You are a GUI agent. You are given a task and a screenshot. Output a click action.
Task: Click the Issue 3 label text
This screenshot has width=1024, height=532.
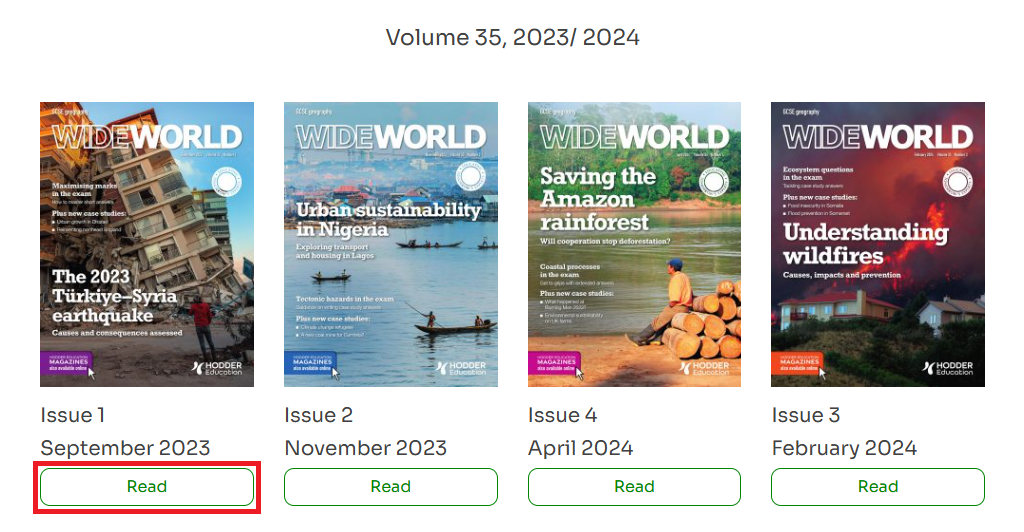[x=806, y=415]
